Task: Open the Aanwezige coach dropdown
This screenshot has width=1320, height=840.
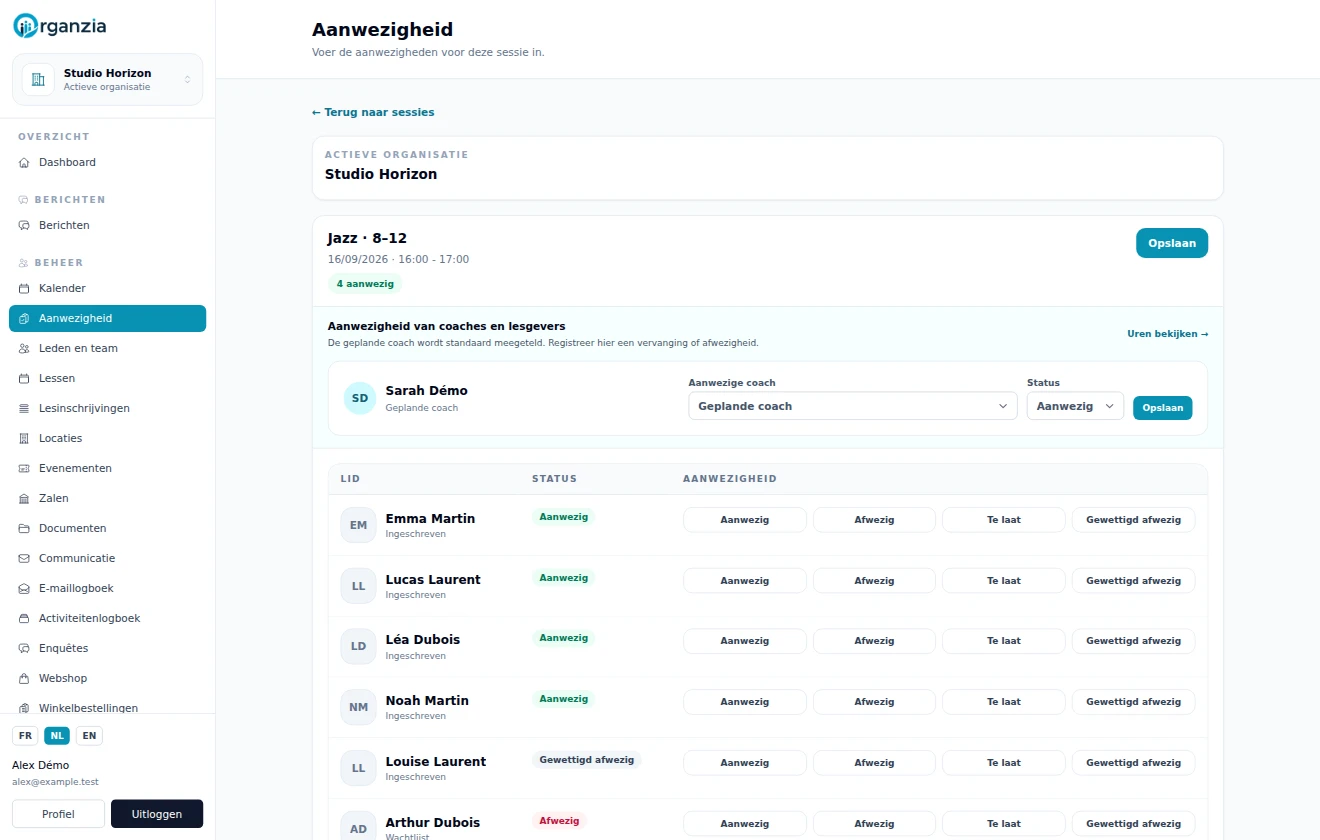Action: point(853,406)
